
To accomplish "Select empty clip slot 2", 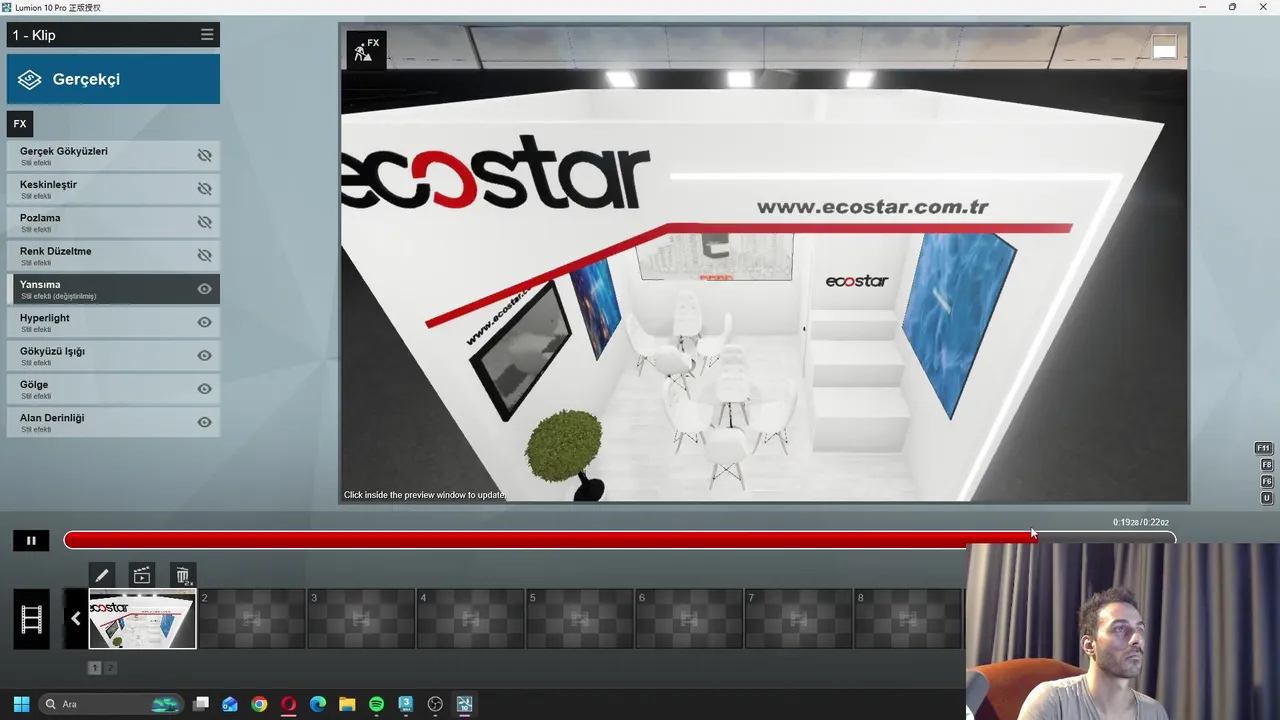I will pos(252,619).
